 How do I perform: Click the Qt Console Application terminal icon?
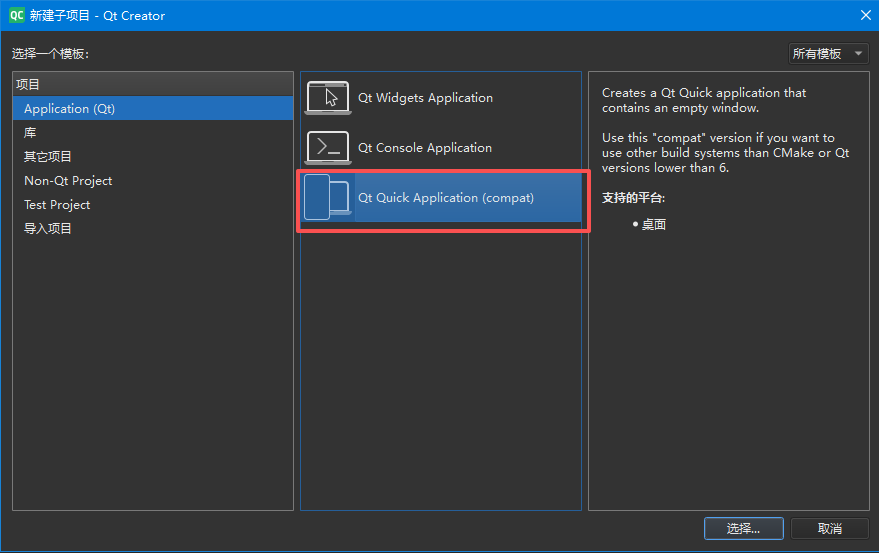pyautogui.click(x=328, y=148)
